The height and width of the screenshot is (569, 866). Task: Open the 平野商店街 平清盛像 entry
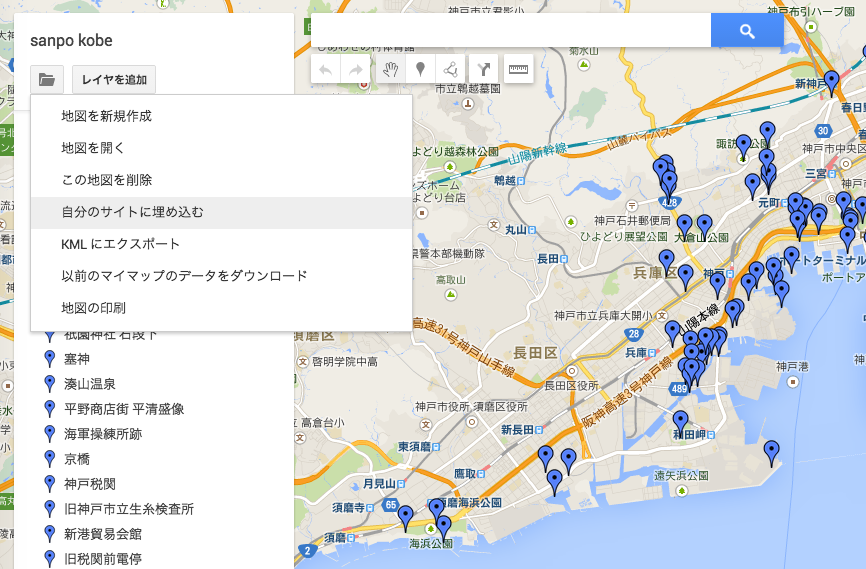click(124, 409)
